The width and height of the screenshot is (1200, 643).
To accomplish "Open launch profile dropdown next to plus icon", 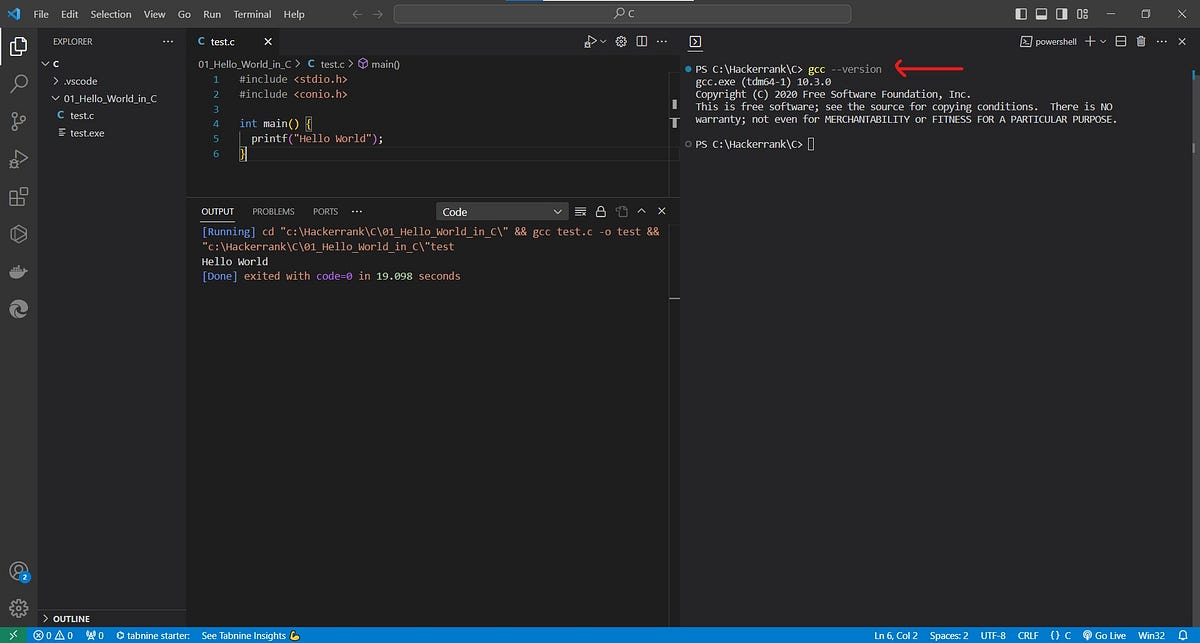I will coord(1103,41).
